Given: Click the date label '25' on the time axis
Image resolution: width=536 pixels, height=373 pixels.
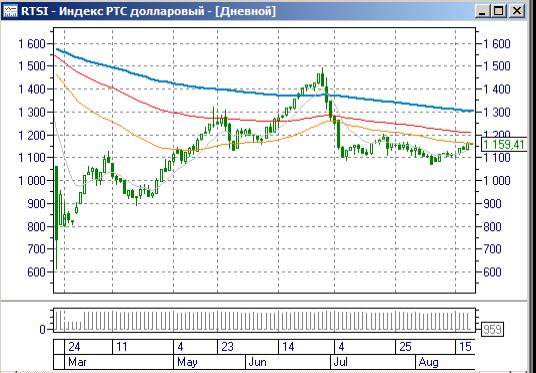Looking at the screenshot, I should tap(405, 347).
